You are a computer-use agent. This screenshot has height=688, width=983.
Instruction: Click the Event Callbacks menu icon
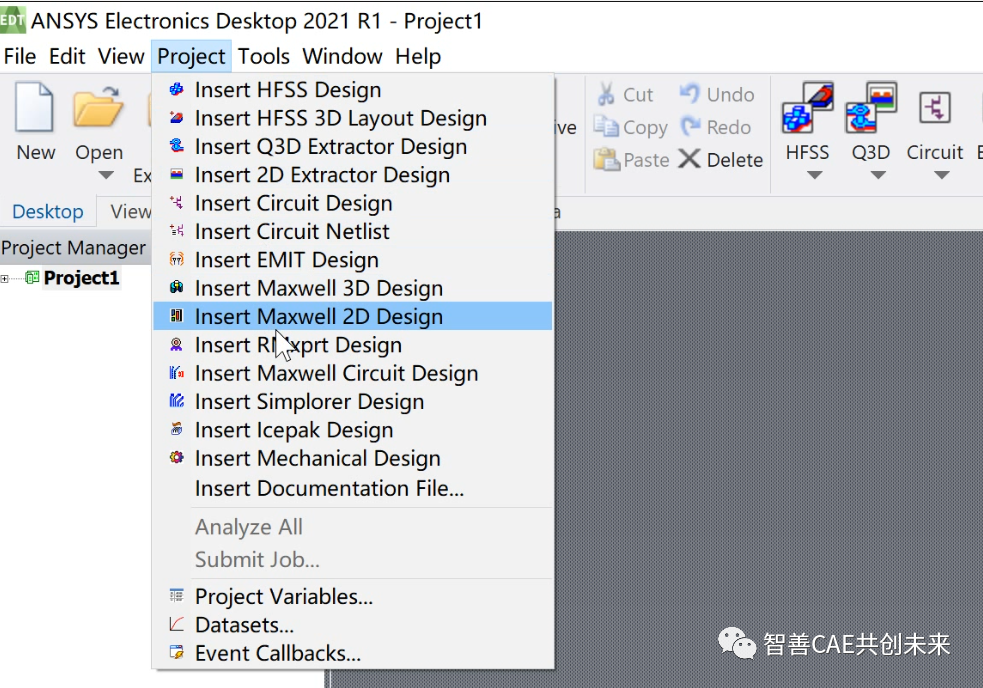[x=177, y=652]
